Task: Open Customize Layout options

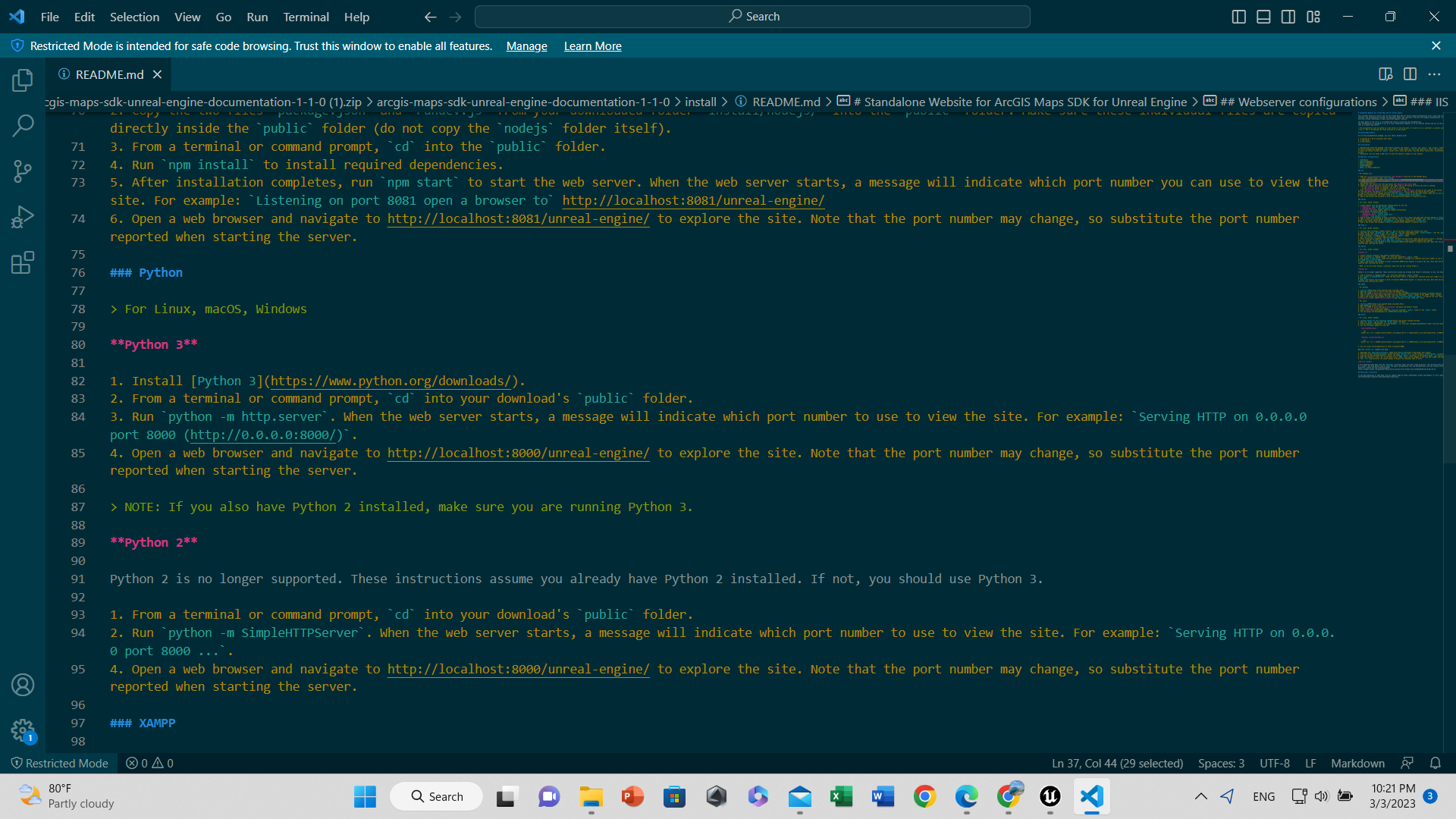Action: click(1313, 17)
